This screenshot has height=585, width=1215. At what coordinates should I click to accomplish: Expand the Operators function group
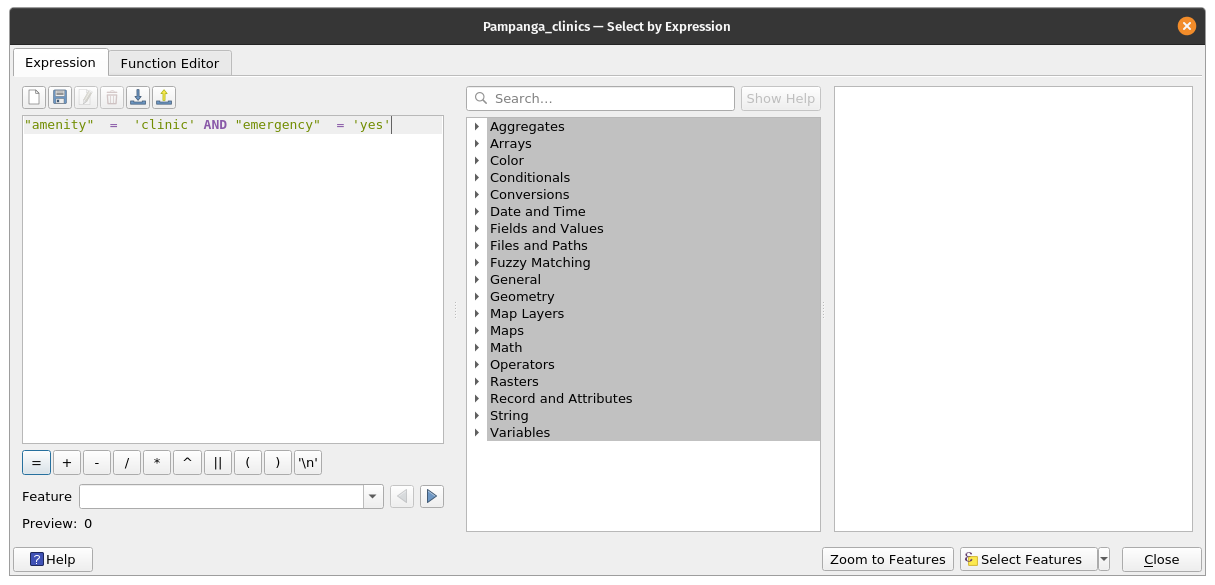coord(477,365)
